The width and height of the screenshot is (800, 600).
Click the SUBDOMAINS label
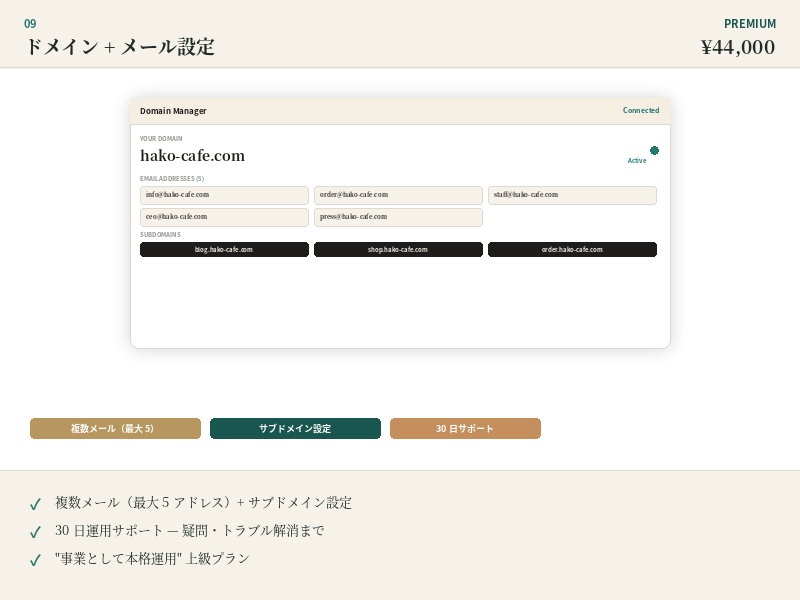[x=160, y=235]
